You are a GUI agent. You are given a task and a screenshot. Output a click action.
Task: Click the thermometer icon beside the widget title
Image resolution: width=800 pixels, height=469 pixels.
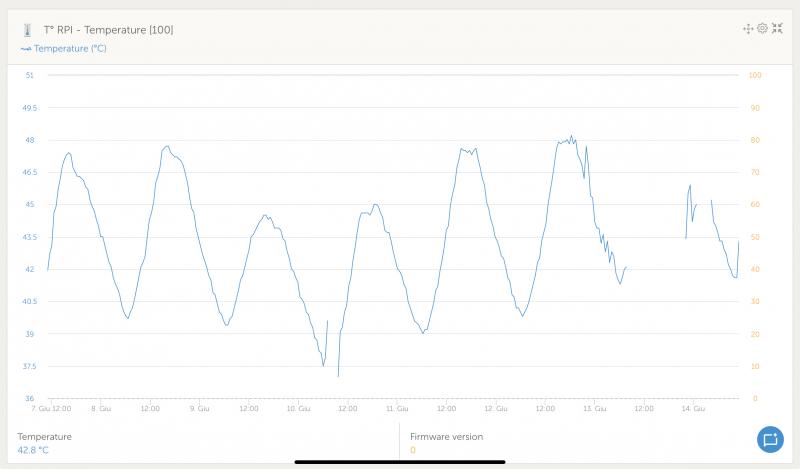27,30
